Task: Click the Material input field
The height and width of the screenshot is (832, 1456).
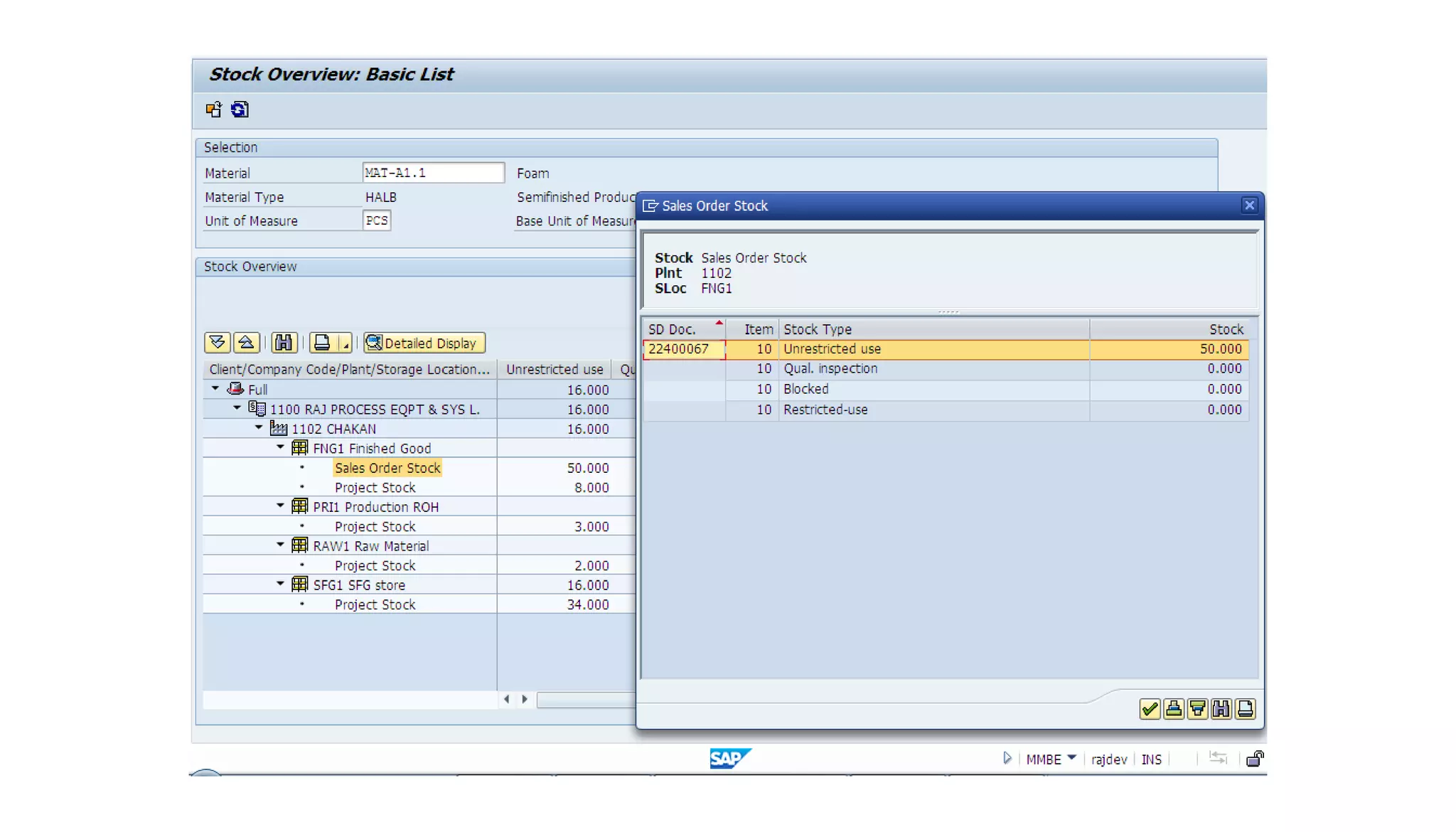Action: 432,173
